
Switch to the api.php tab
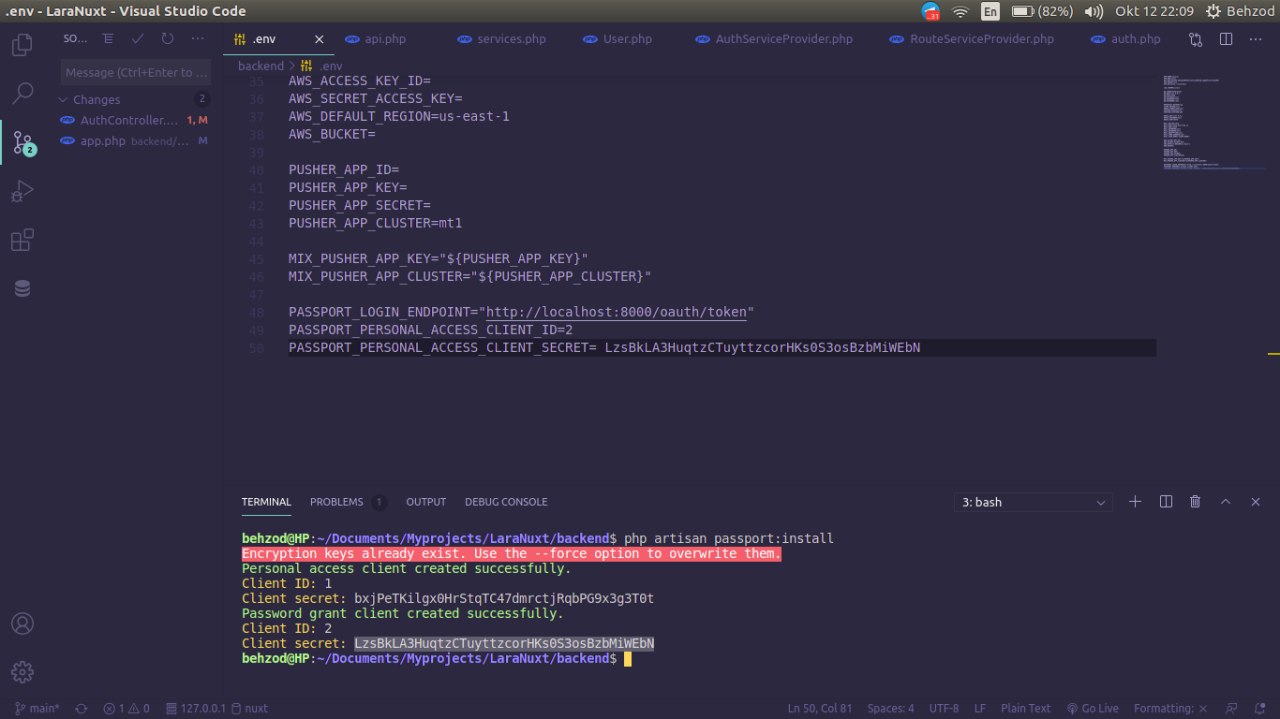pos(385,39)
